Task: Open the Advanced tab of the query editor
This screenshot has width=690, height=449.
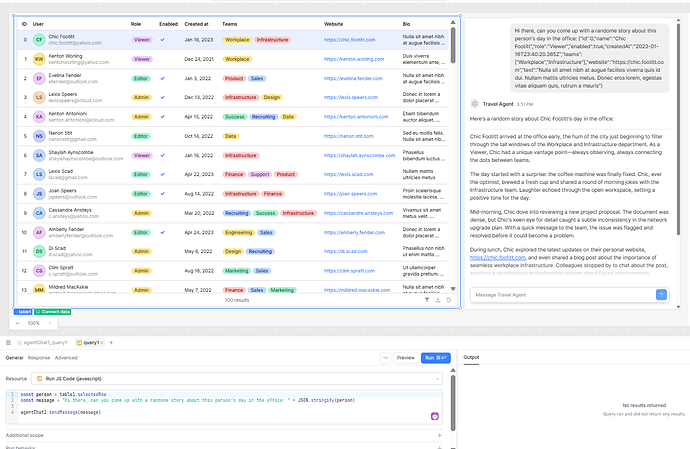Action: point(66,358)
